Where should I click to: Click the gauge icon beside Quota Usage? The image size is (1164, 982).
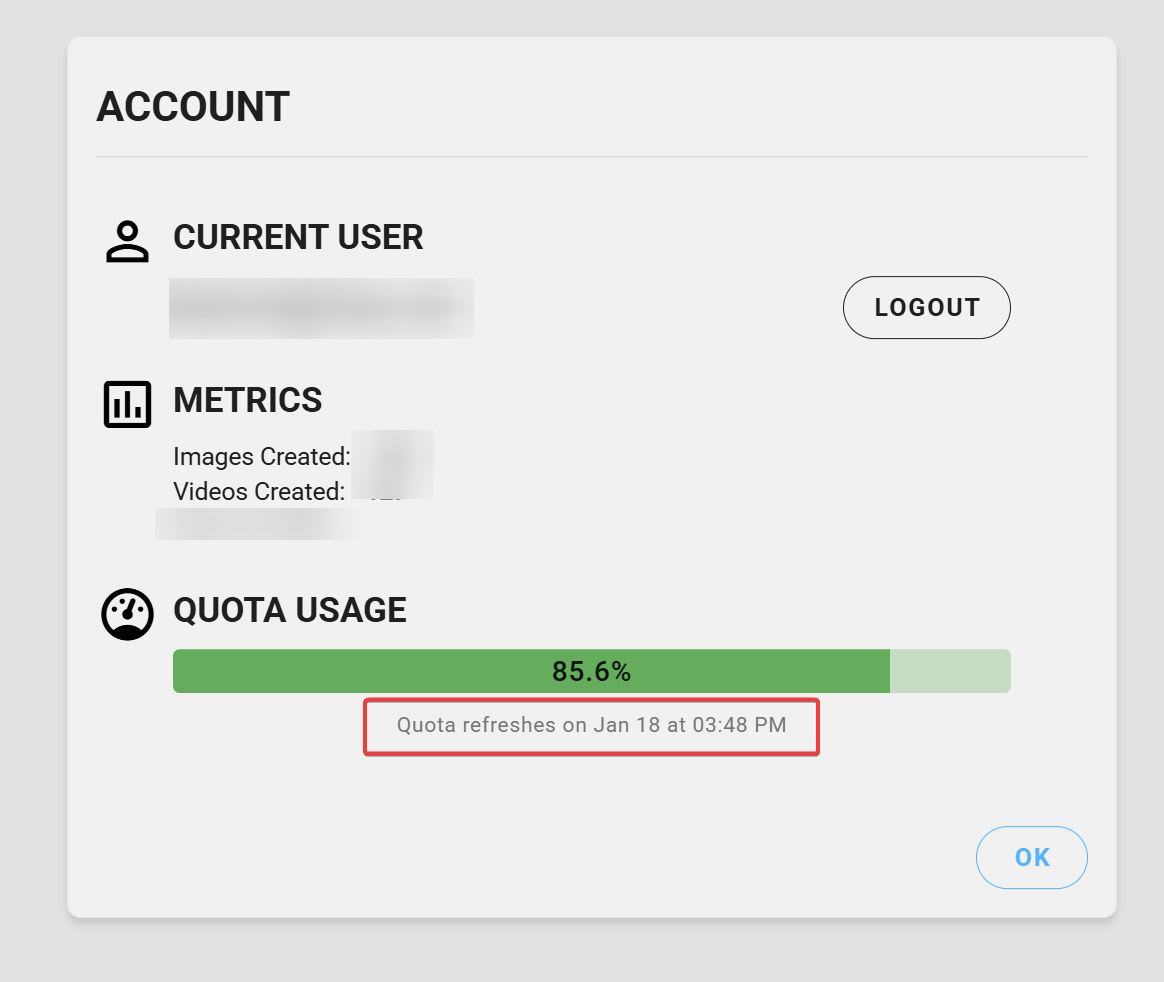pos(127,614)
